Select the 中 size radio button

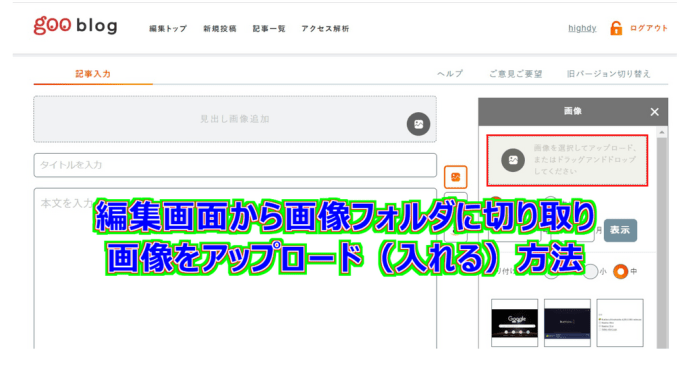click(x=620, y=271)
